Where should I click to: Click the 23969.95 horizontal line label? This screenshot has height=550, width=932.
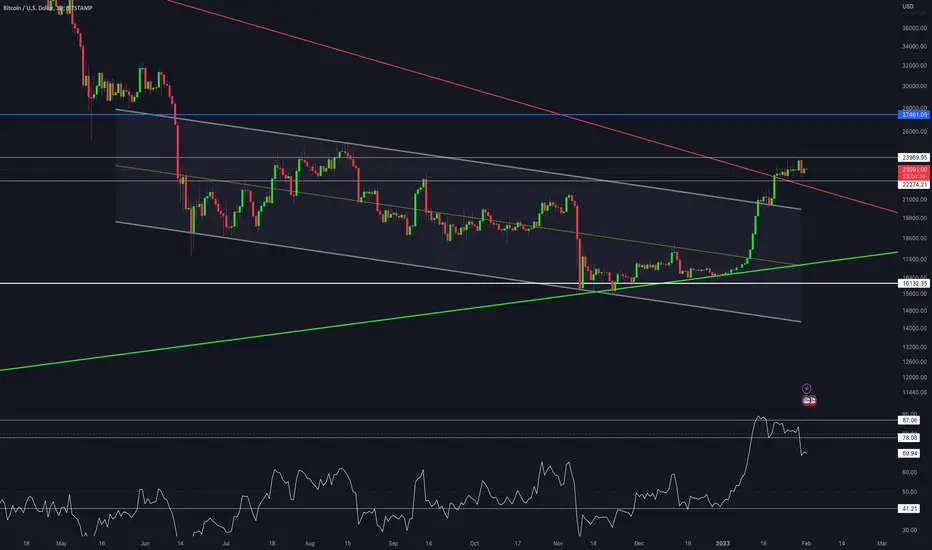pos(914,158)
